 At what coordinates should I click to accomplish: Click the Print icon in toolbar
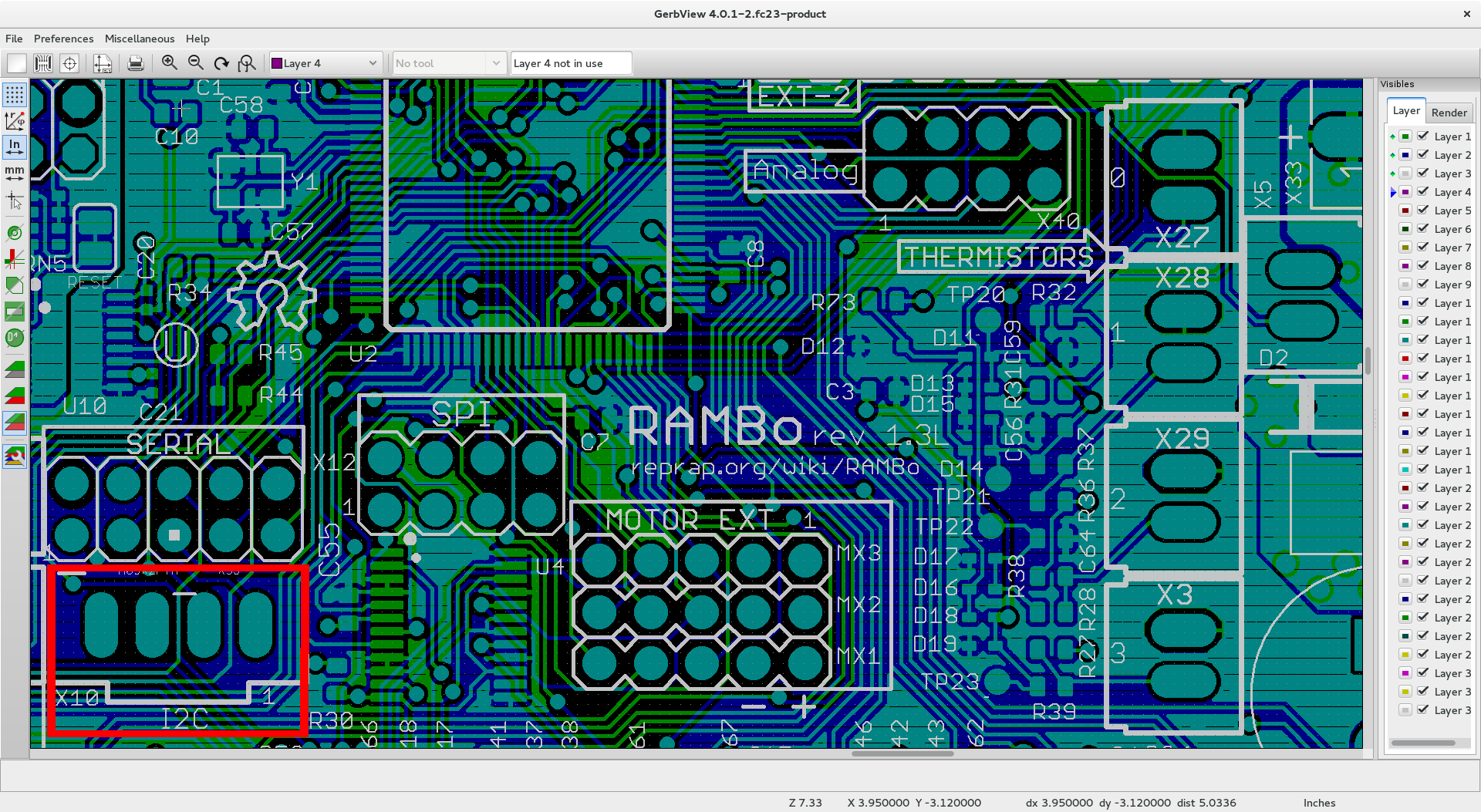point(136,63)
